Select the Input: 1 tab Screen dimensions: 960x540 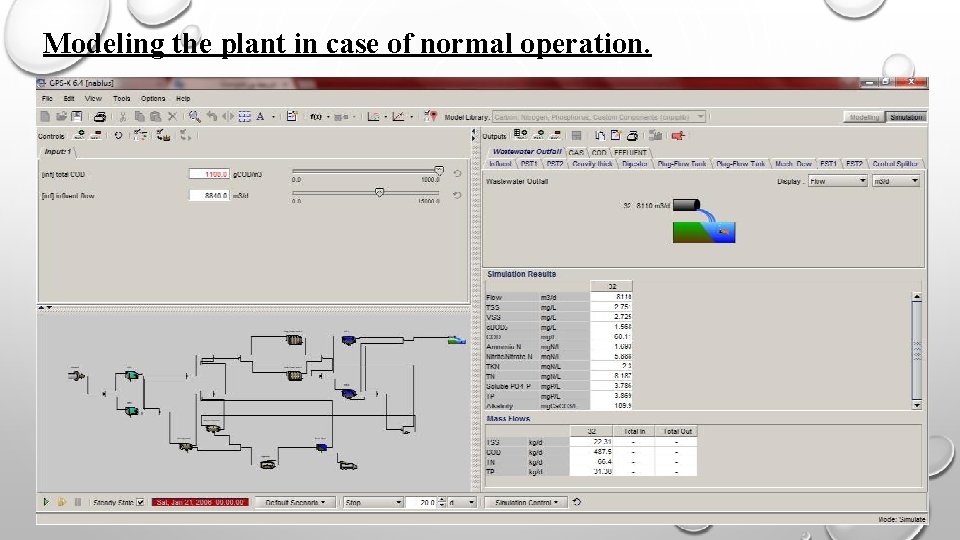(x=58, y=151)
